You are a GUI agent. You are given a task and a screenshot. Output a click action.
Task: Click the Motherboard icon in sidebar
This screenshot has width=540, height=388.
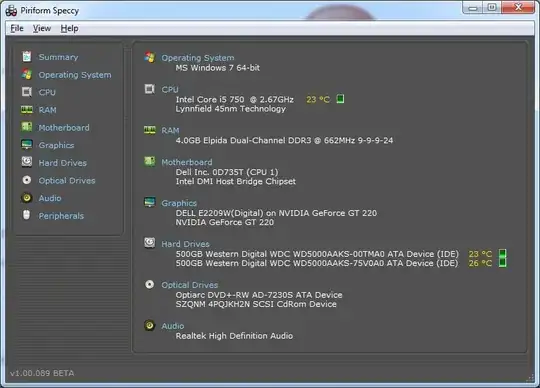[27, 127]
